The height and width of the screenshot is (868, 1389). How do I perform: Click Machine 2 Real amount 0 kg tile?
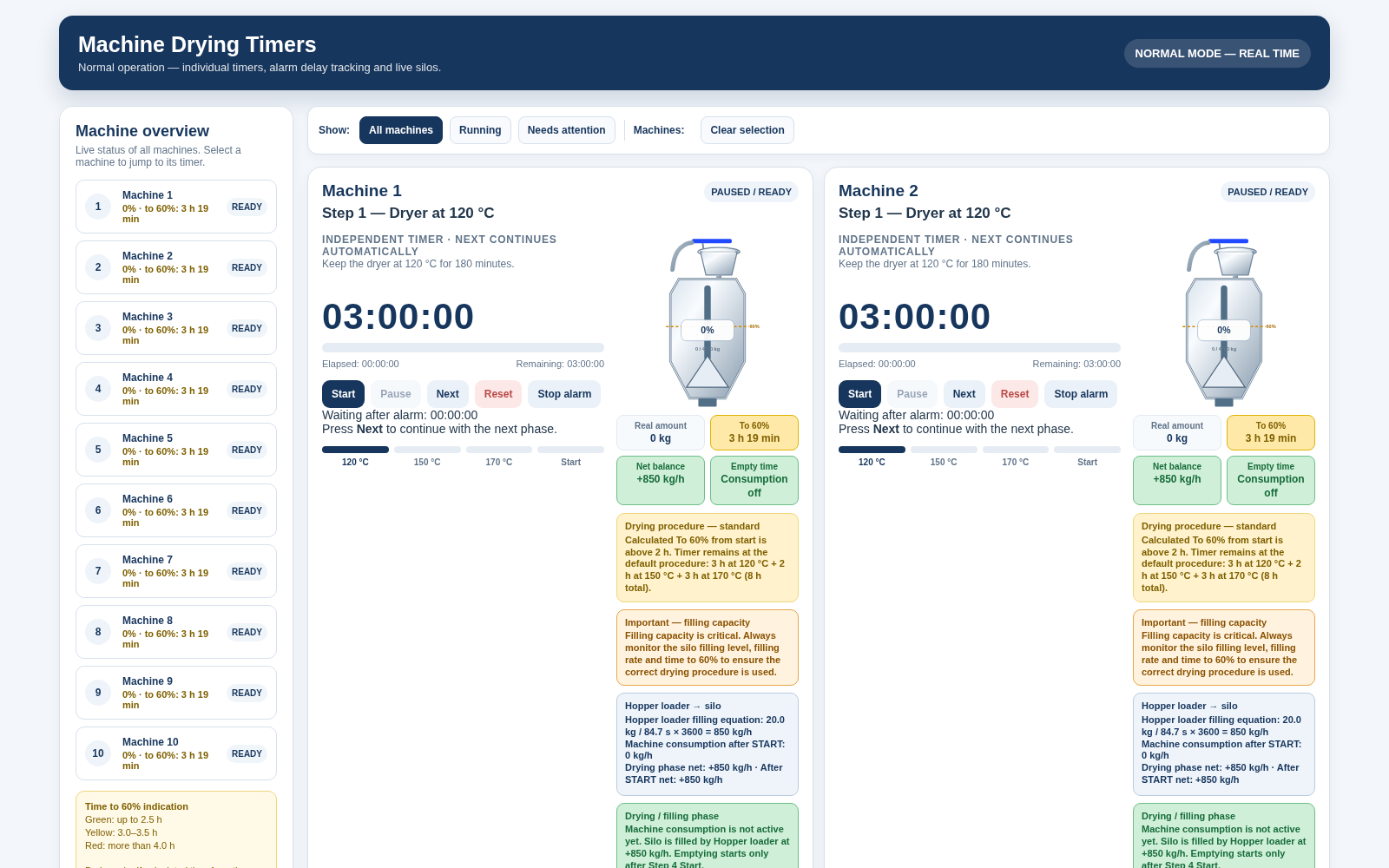coord(1177,432)
